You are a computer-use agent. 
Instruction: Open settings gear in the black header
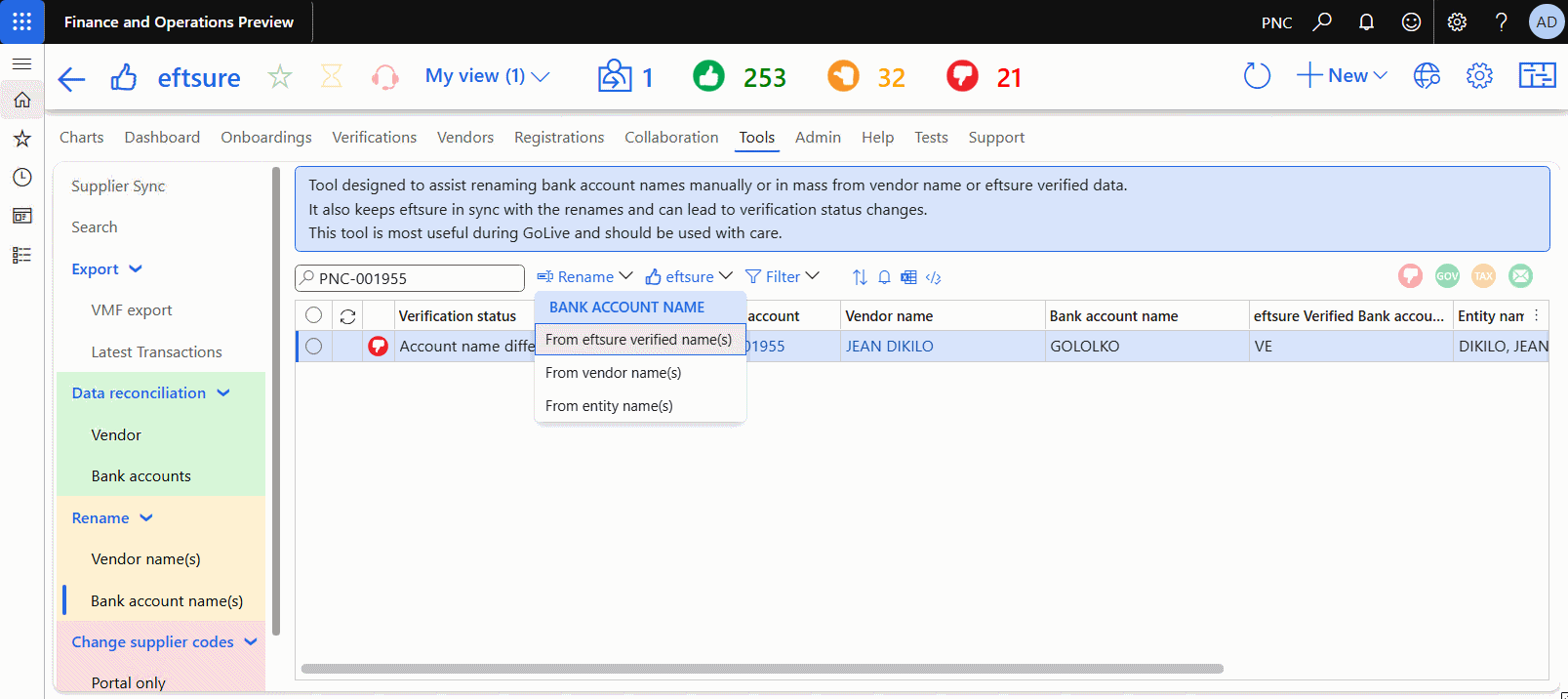(1457, 21)
